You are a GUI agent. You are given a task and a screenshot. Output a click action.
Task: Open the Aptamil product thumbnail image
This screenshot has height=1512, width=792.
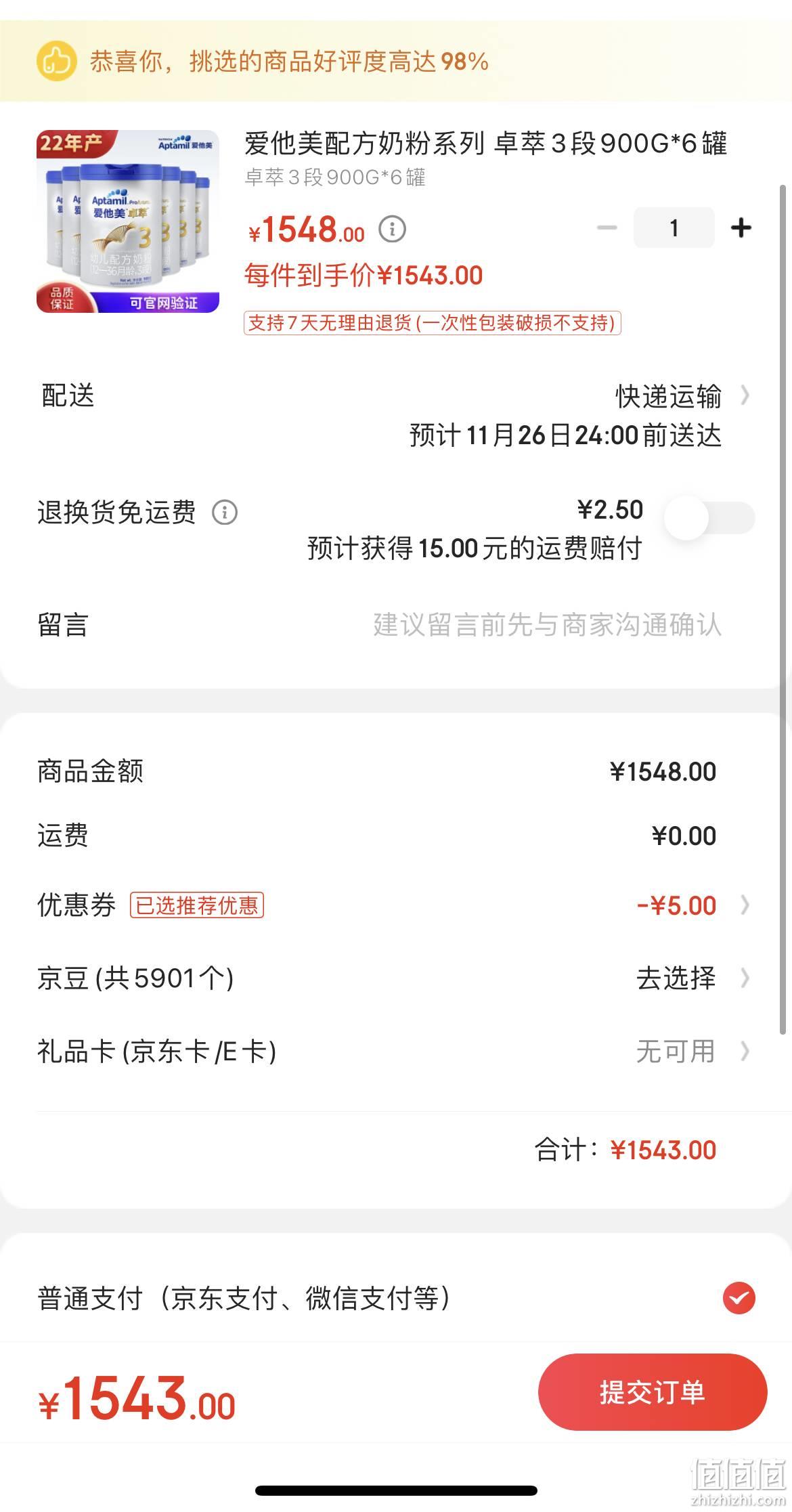[x=128, y=221]
